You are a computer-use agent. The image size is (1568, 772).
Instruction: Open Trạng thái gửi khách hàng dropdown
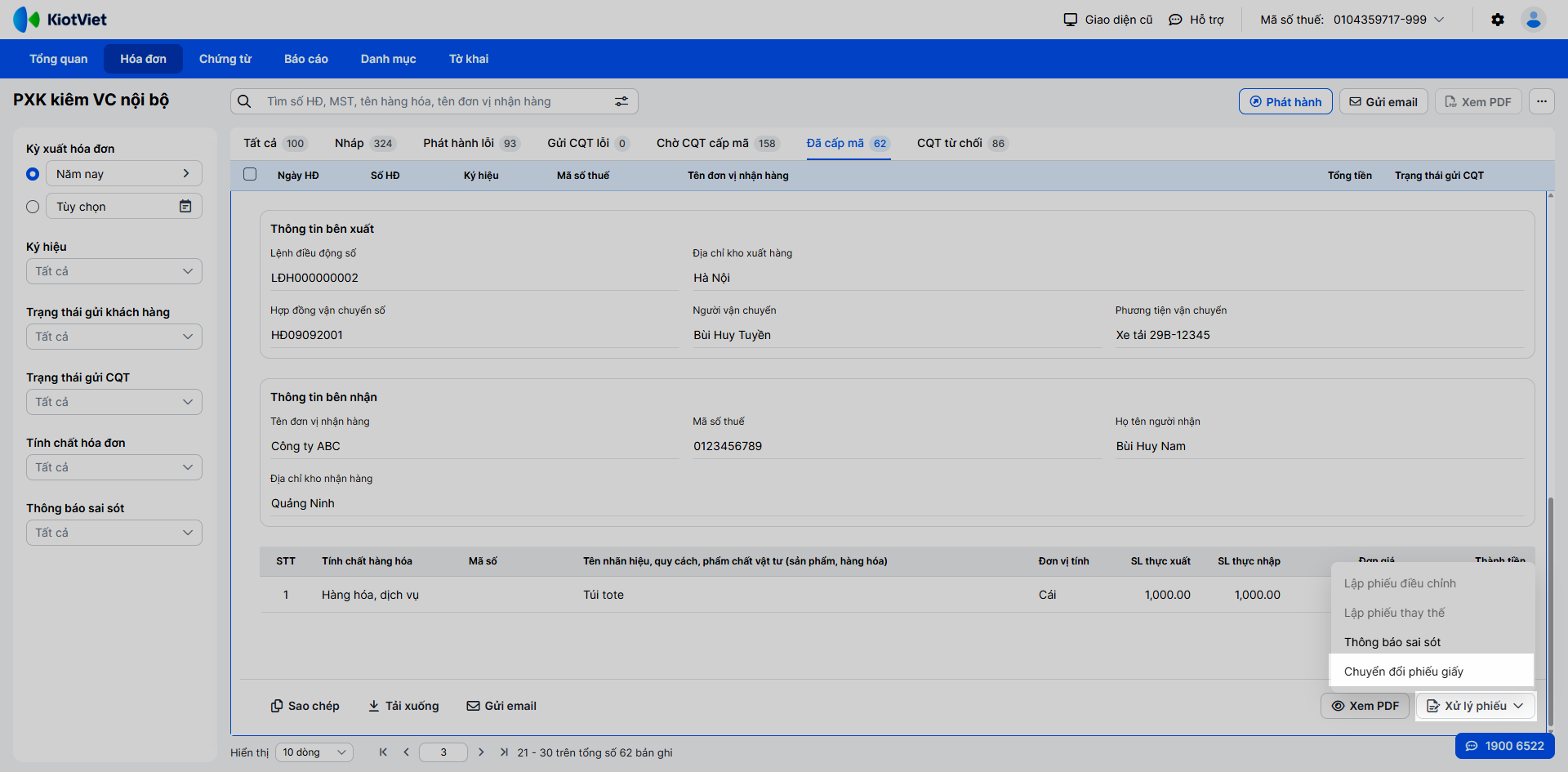click(x=114, y=337)
